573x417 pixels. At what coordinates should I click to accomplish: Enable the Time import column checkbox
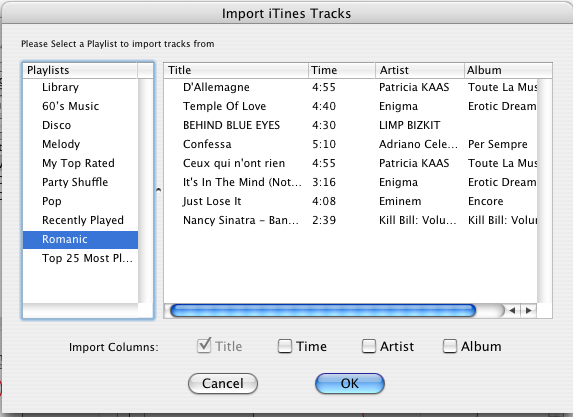pos(285,346)
